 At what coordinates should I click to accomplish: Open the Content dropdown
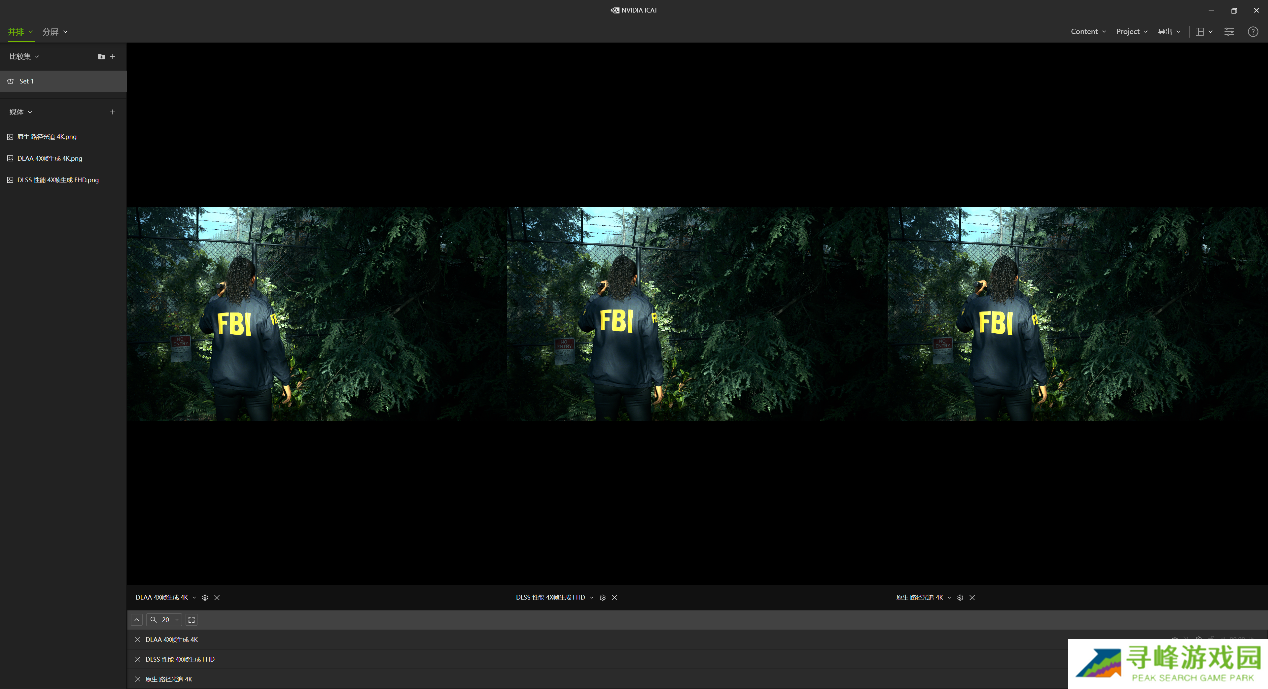coord(1088,32)
